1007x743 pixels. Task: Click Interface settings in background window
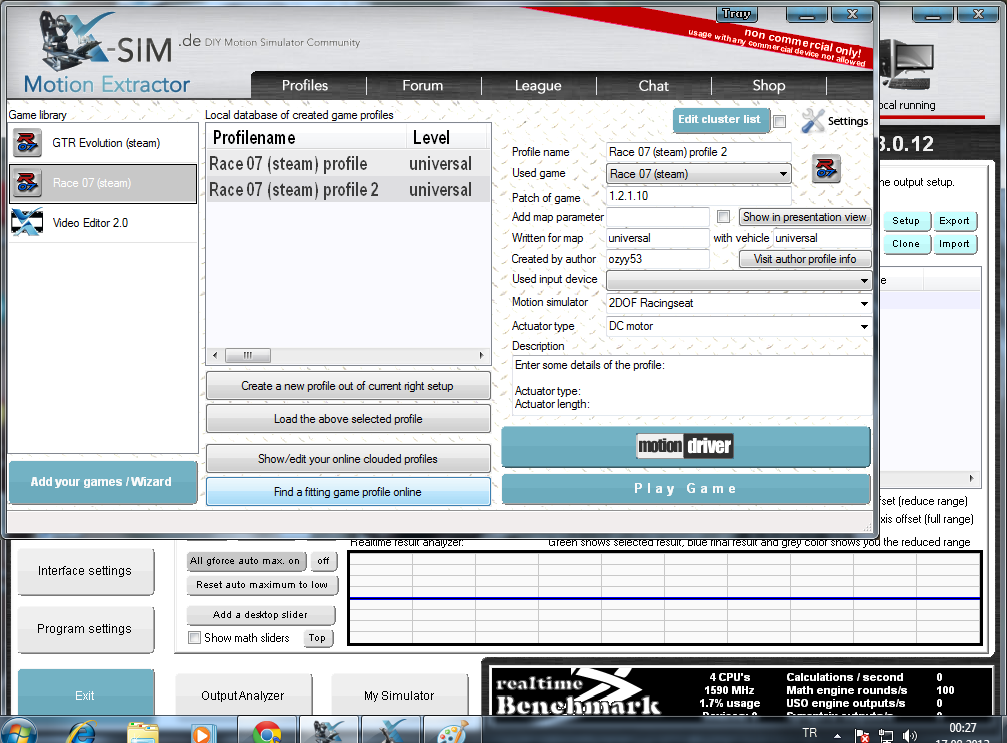pyautogui.click(x=85, y=571)
